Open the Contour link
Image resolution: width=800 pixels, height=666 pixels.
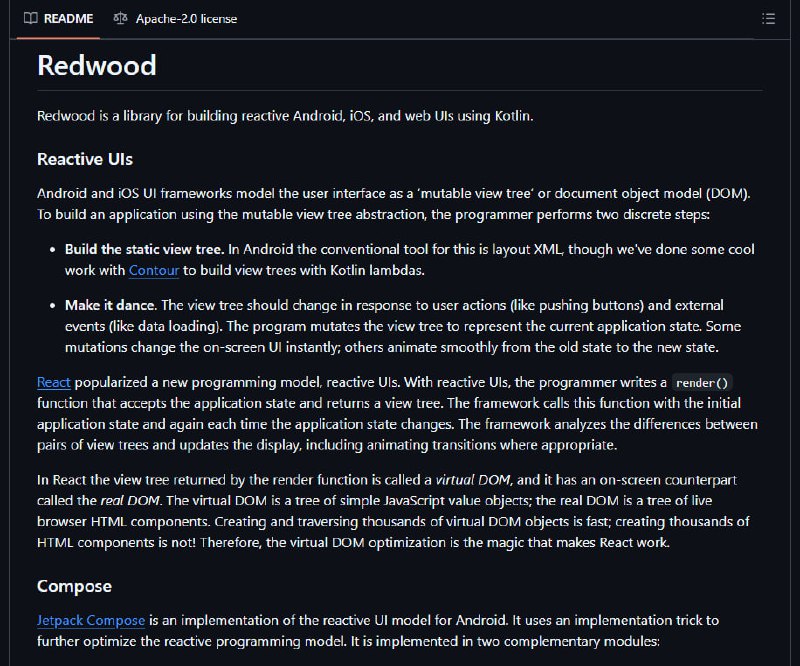coord(154,270)
